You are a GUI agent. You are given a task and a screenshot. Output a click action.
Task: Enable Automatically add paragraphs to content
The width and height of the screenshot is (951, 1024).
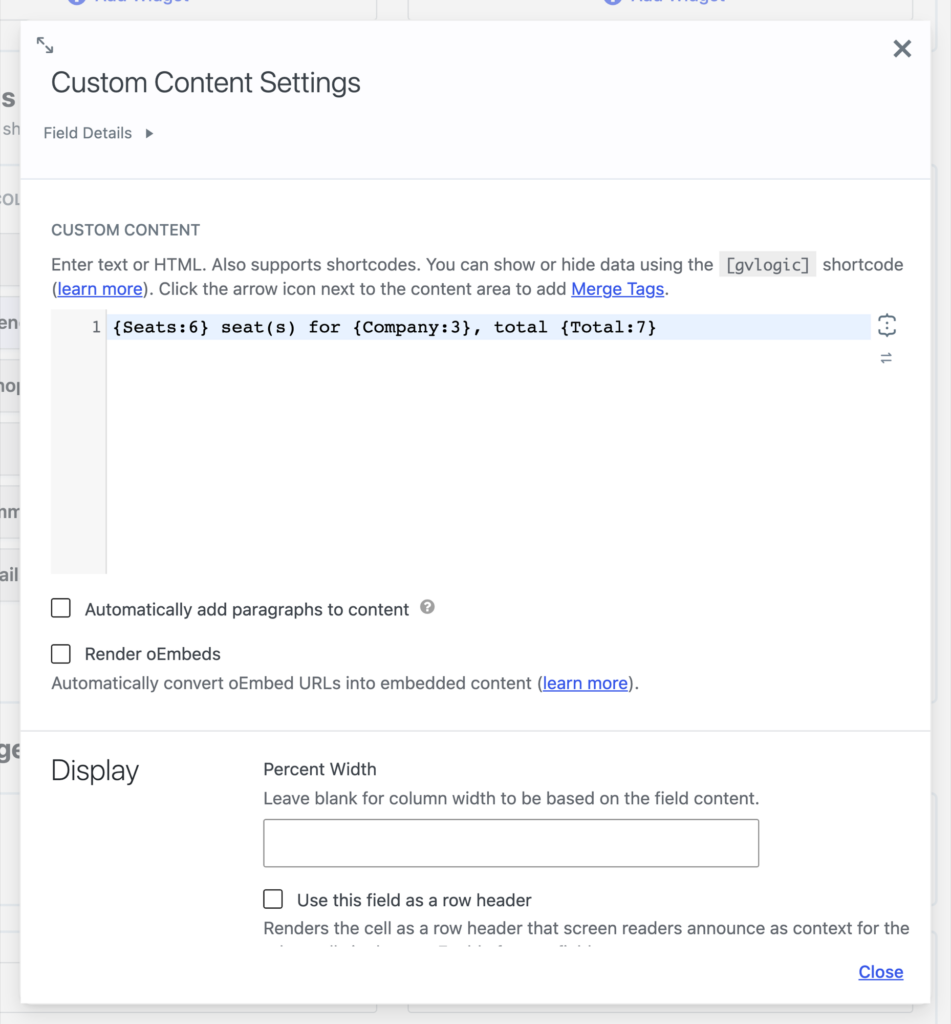(x=61, y=609)
